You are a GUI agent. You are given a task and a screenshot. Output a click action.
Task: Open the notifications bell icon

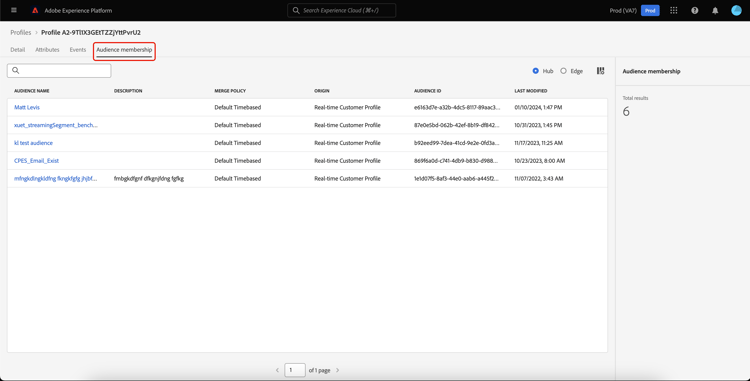tap(715, 11)
